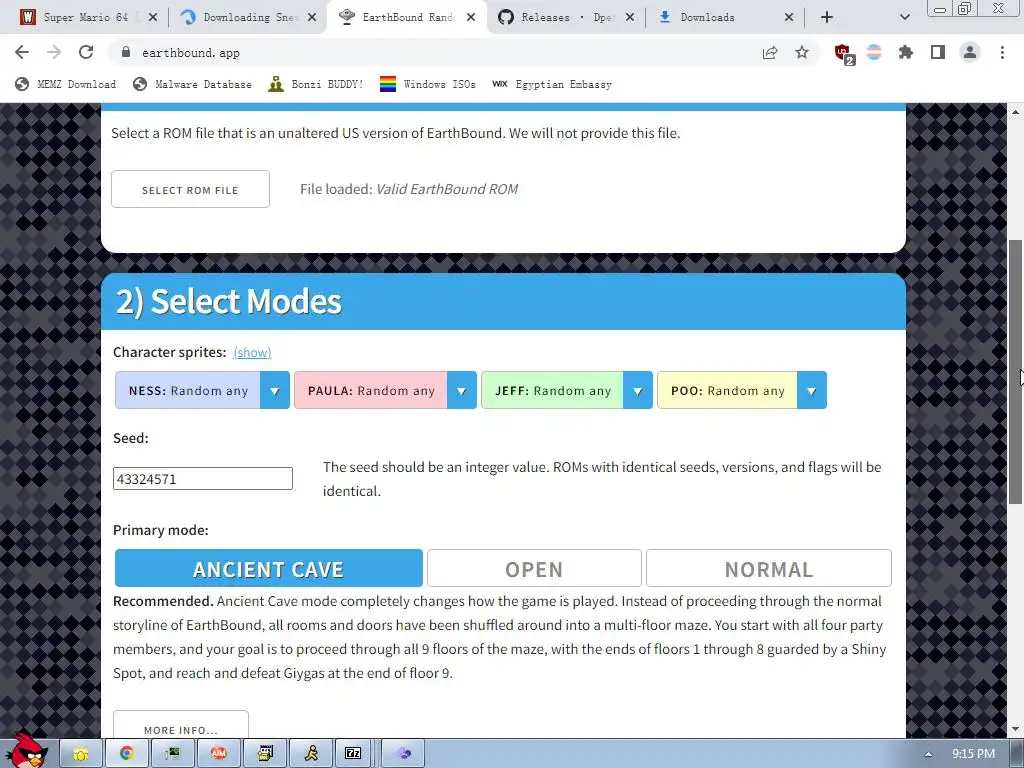Close the EarthBound Randomizer tab
This screenshot has height=768, width=1024.
coord(471,17)
